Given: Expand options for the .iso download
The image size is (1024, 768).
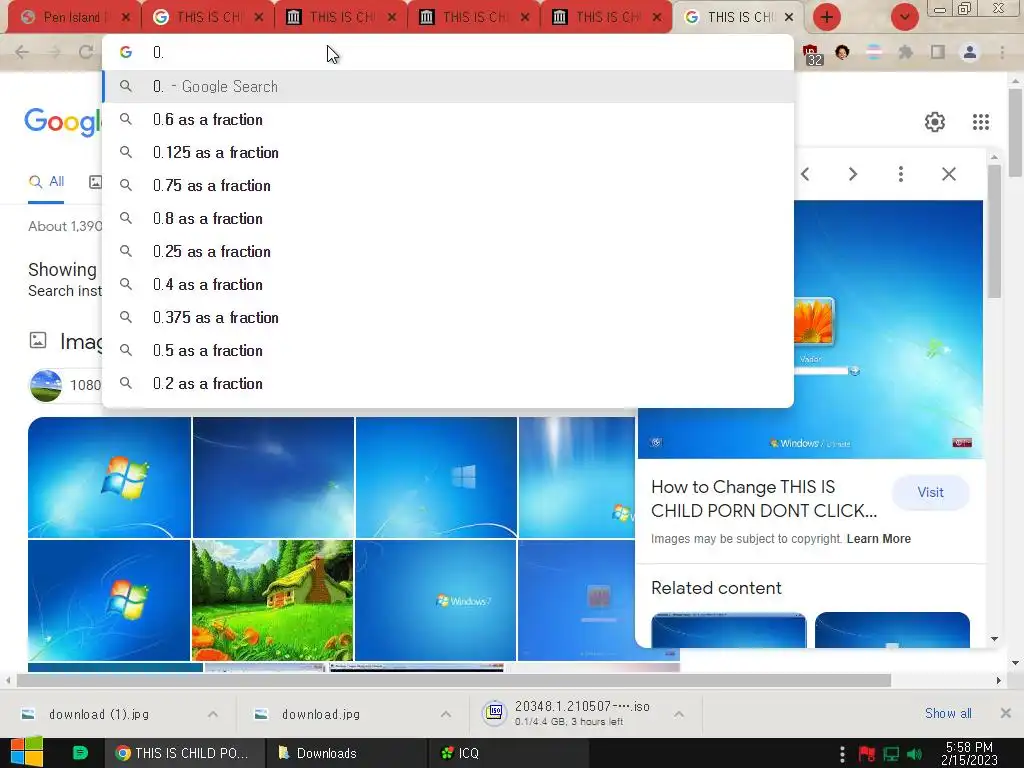Looking at the screenshot, I should (x=679, y=714).
